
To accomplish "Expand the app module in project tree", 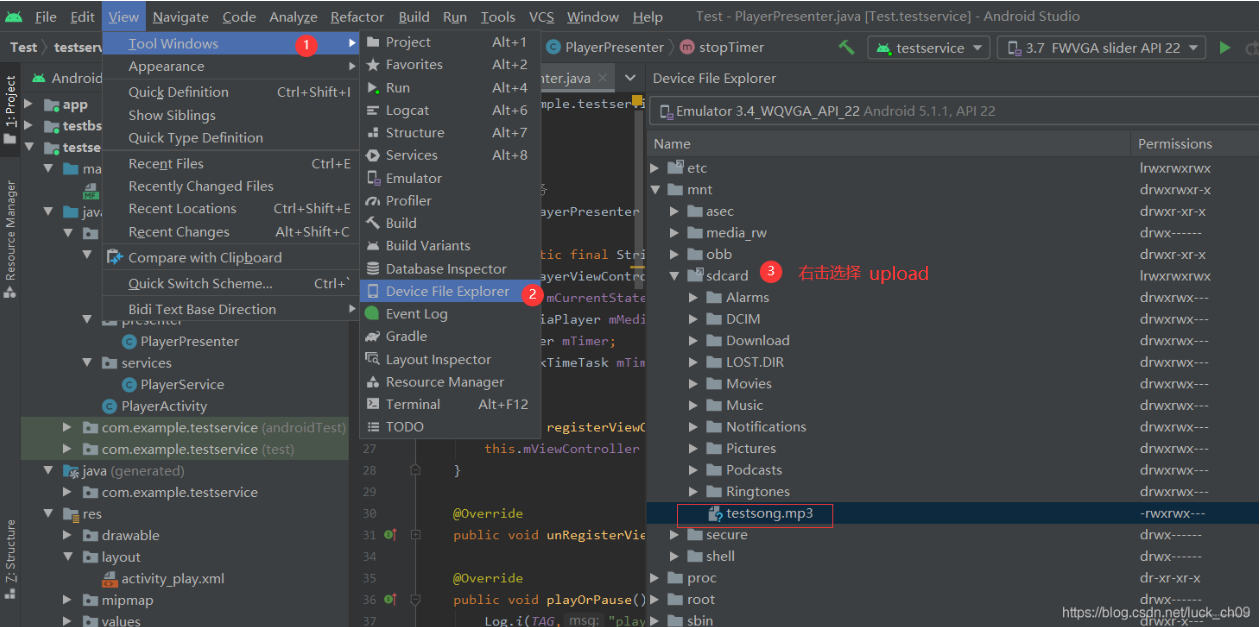I will (29, 104).
